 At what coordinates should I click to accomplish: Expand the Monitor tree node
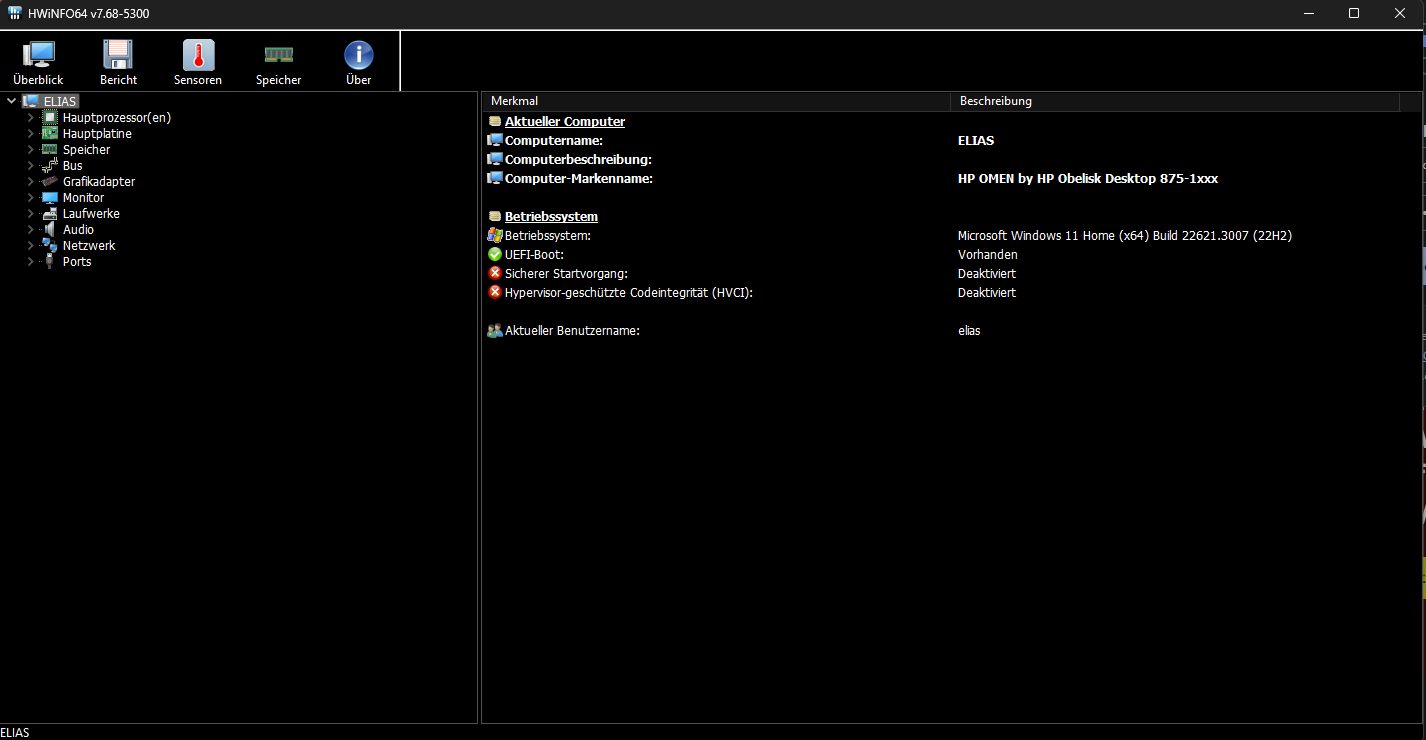coord(30,197)
